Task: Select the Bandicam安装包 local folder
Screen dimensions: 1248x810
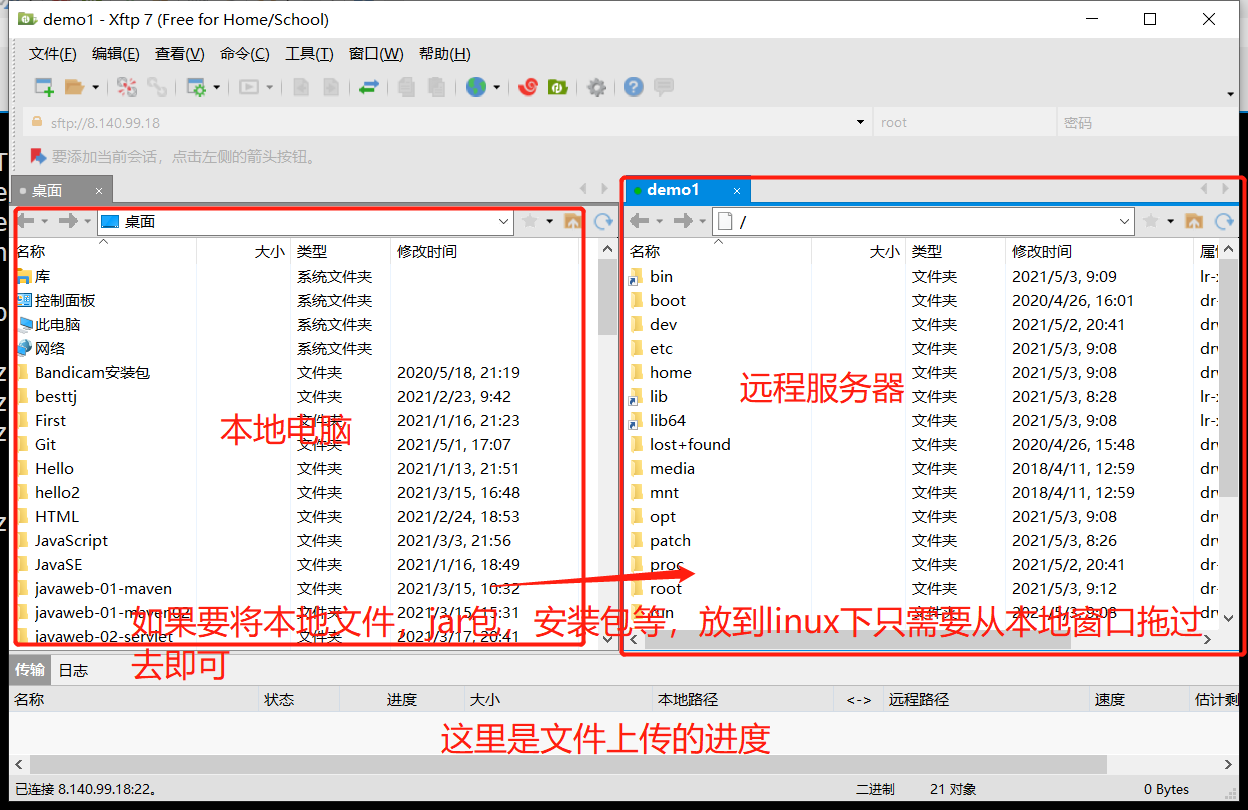Action: 92,372
